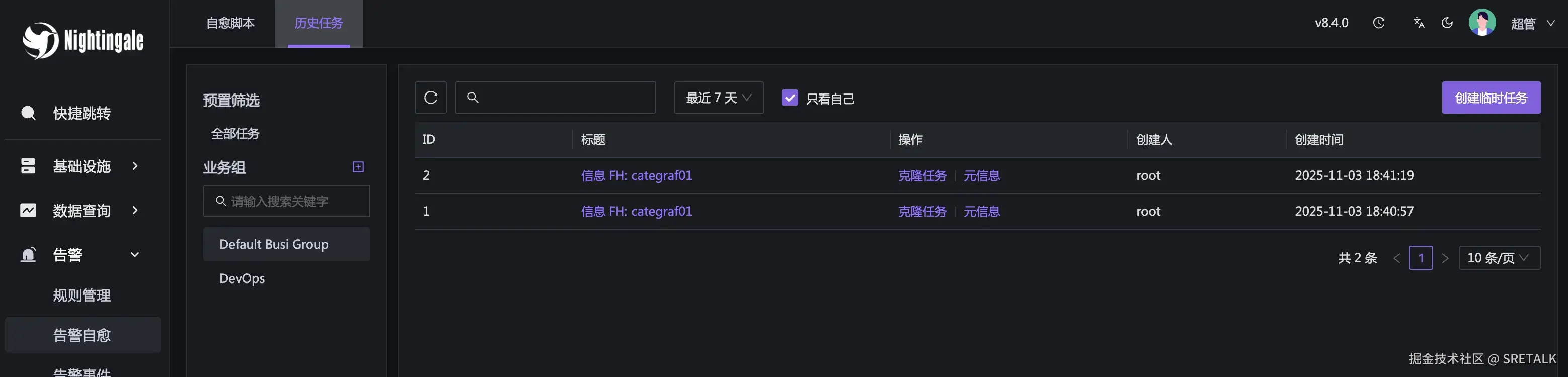The width and height of the screenshot is (1568, 377).
Task: Toggle dark mode with the moon icon
Action: pyautogui.click(x=1447, y=23)
